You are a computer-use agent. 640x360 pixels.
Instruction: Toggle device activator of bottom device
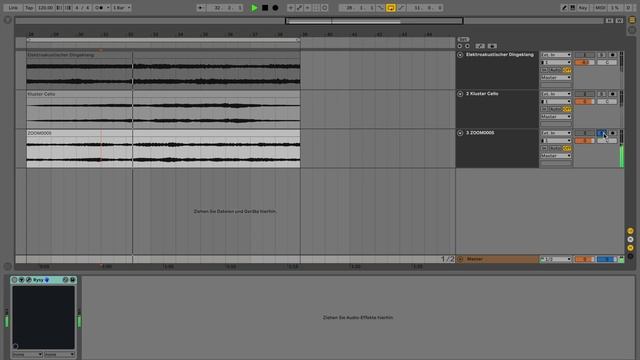tap(14, 280)
